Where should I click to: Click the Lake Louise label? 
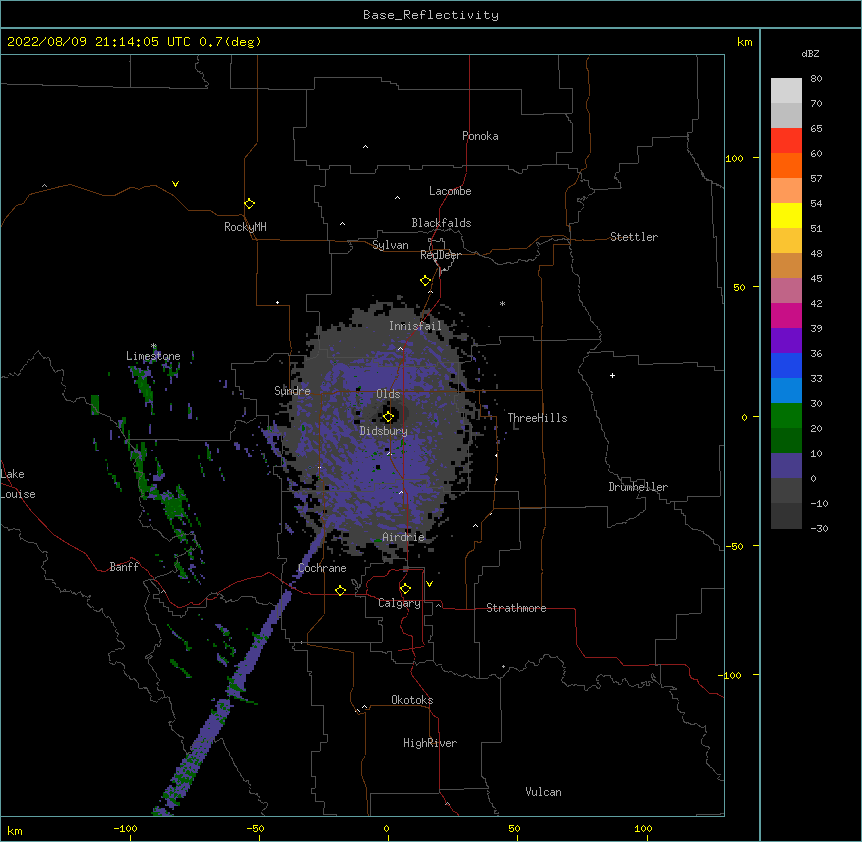(18, 484)
